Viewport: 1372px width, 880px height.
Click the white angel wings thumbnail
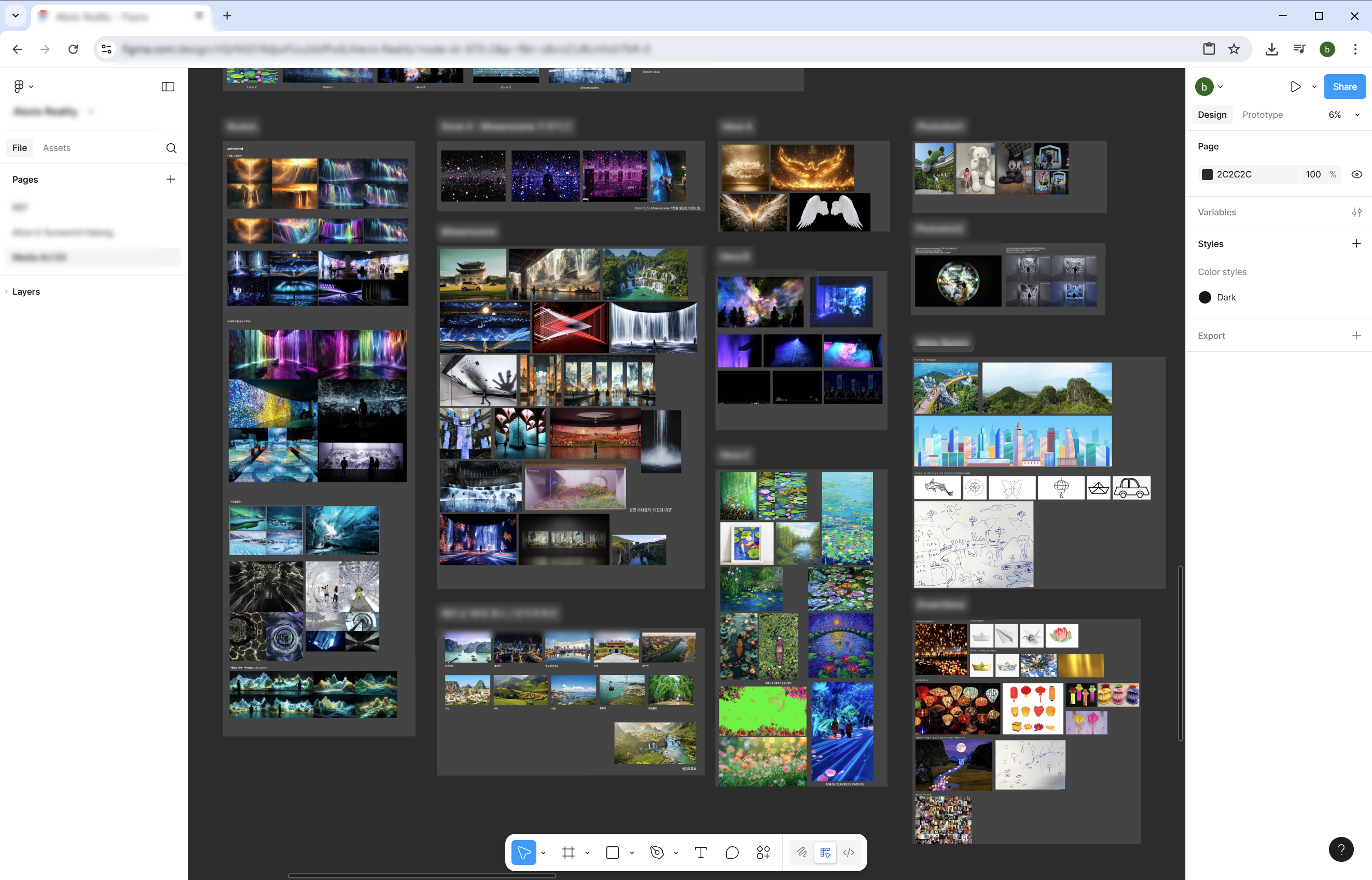pyautogui.click(x=829, y=212)
